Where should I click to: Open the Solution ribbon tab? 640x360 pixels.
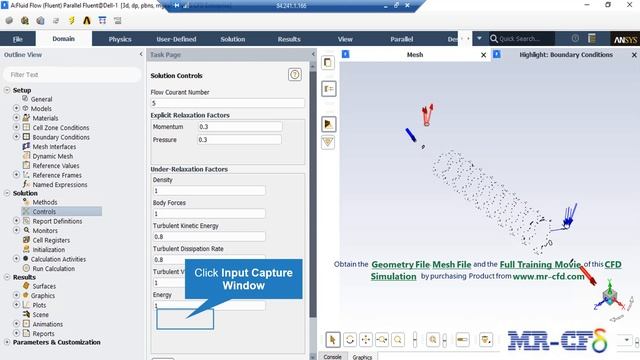coord(233,39)
